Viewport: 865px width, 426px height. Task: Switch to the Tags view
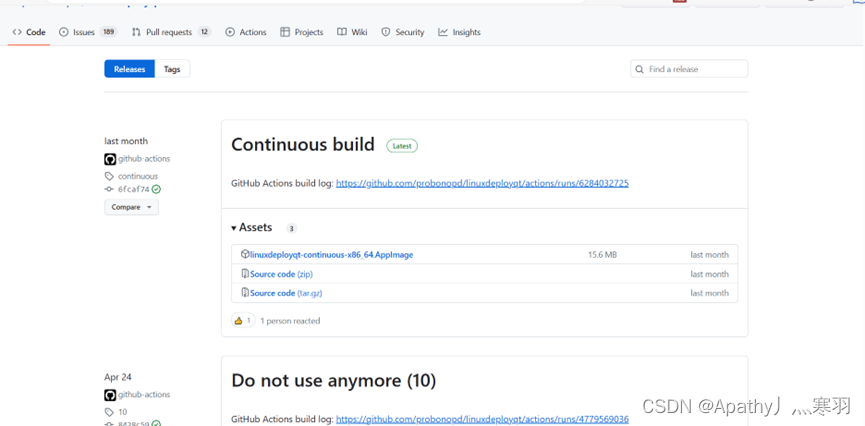tap(172, 69)
